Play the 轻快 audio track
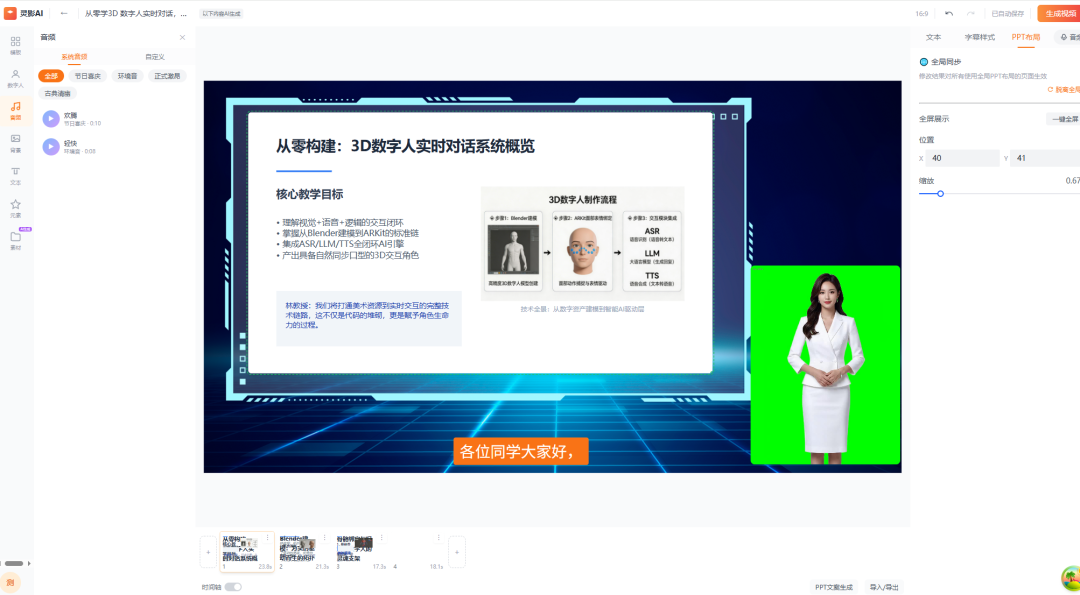1080x595 pixels. tap(51, 146)
